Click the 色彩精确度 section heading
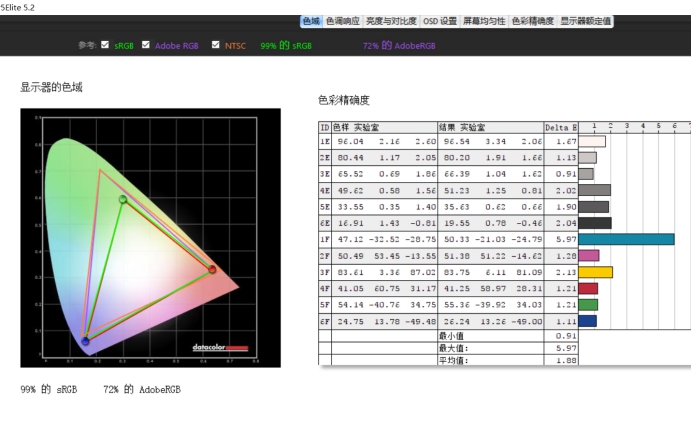Image resolution: width=692 pixels, height=446 pixels. pyautogui.click(x=344, y=101)
